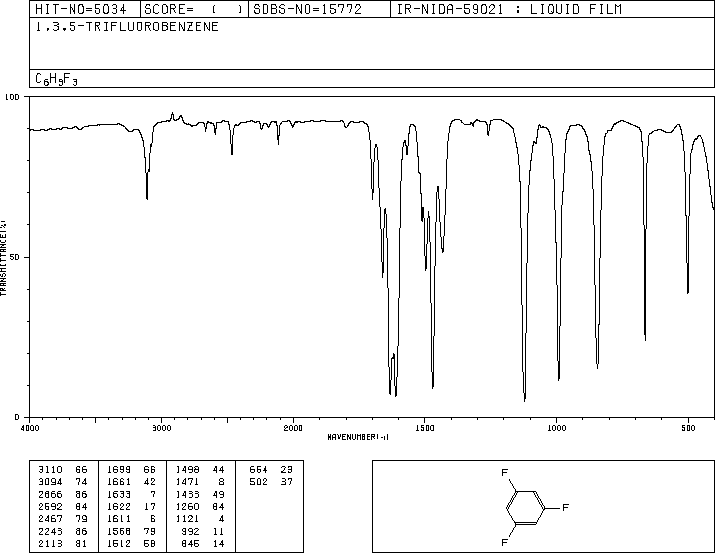The image size is (715, 553).
Task: Select peak wavenumber 664 in table
Action: [x=259, y=470]
